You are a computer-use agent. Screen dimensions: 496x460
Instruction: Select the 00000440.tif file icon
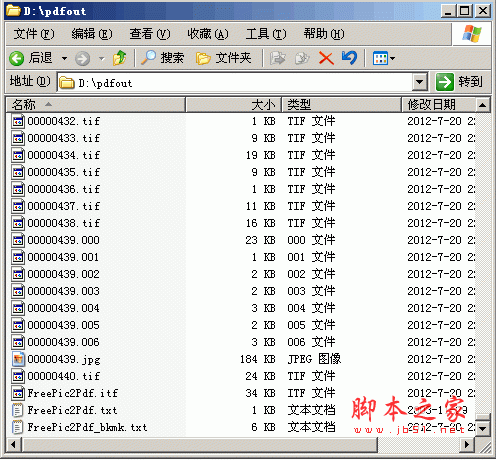(x=18, y=376)
